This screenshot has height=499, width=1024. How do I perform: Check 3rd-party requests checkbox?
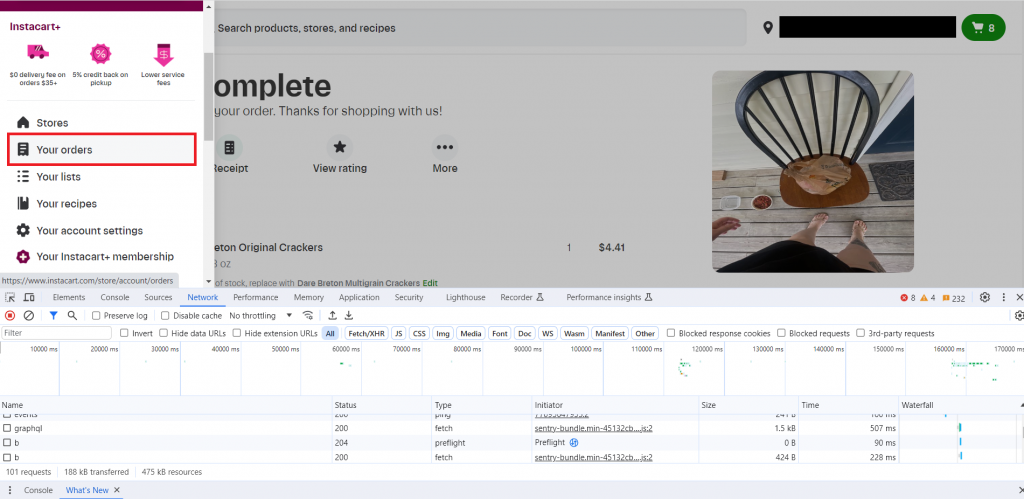click(860, 333)
